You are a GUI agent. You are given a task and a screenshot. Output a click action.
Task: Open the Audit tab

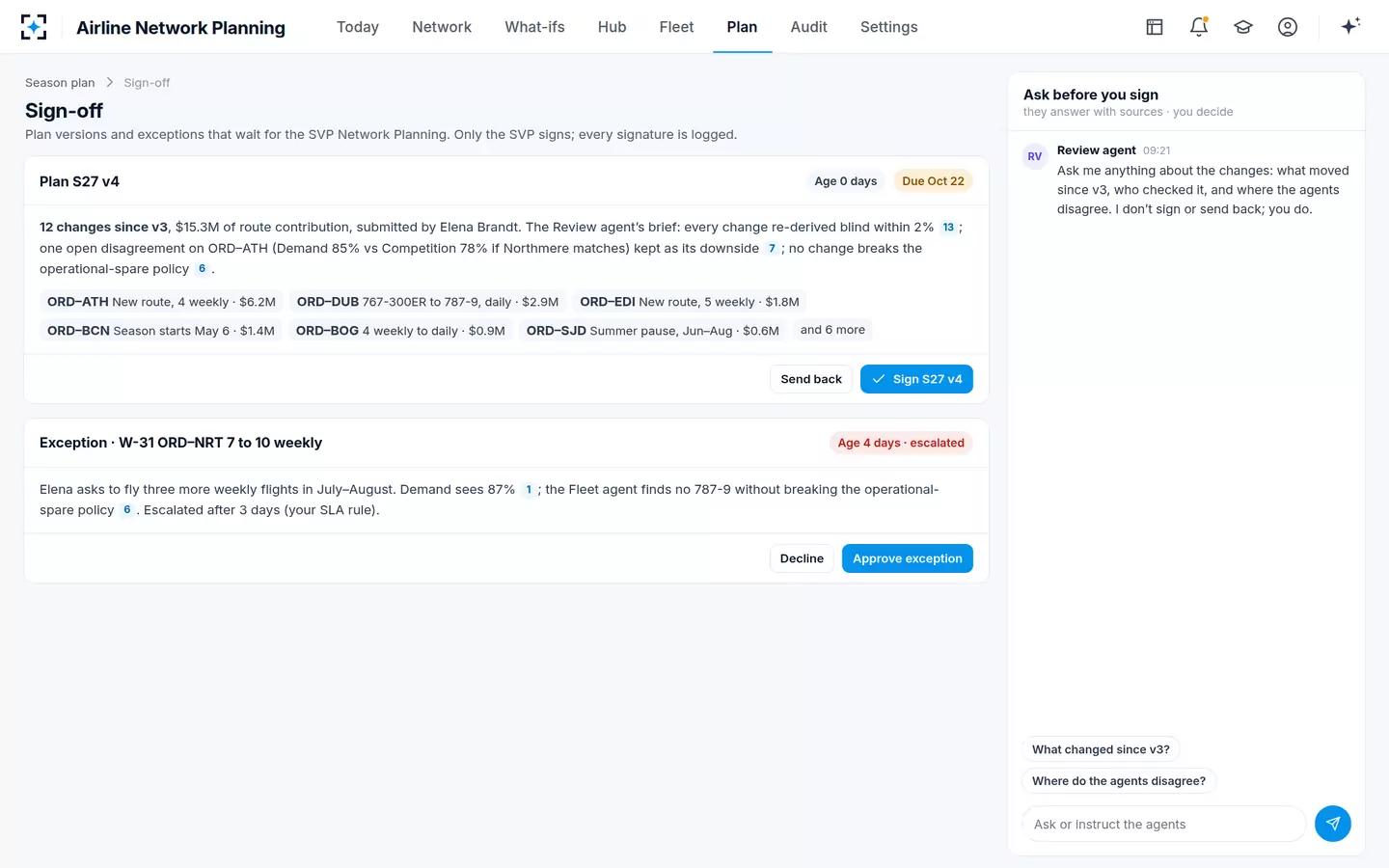[808, 27]
